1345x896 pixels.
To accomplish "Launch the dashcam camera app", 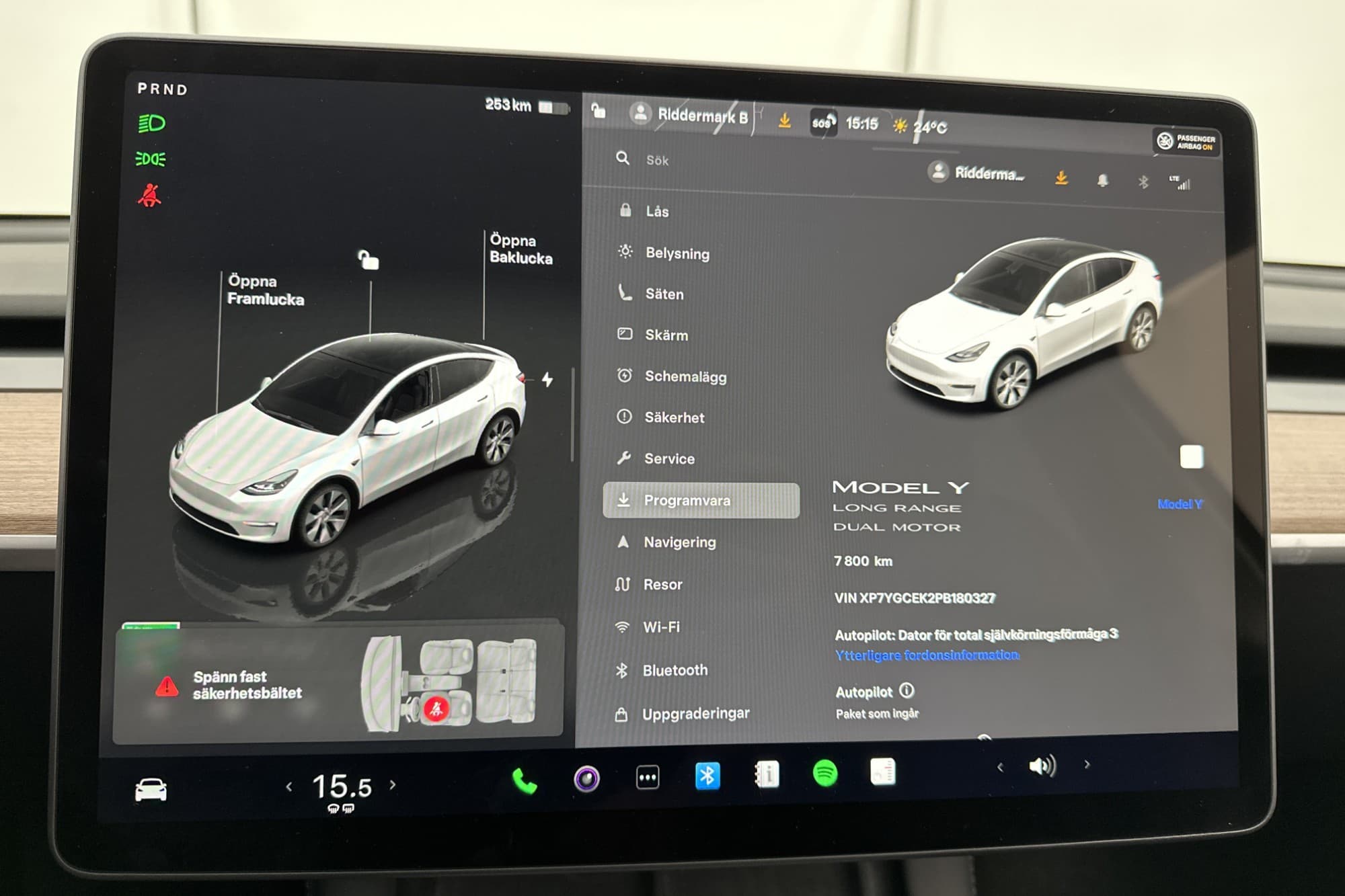I will 586,779.
